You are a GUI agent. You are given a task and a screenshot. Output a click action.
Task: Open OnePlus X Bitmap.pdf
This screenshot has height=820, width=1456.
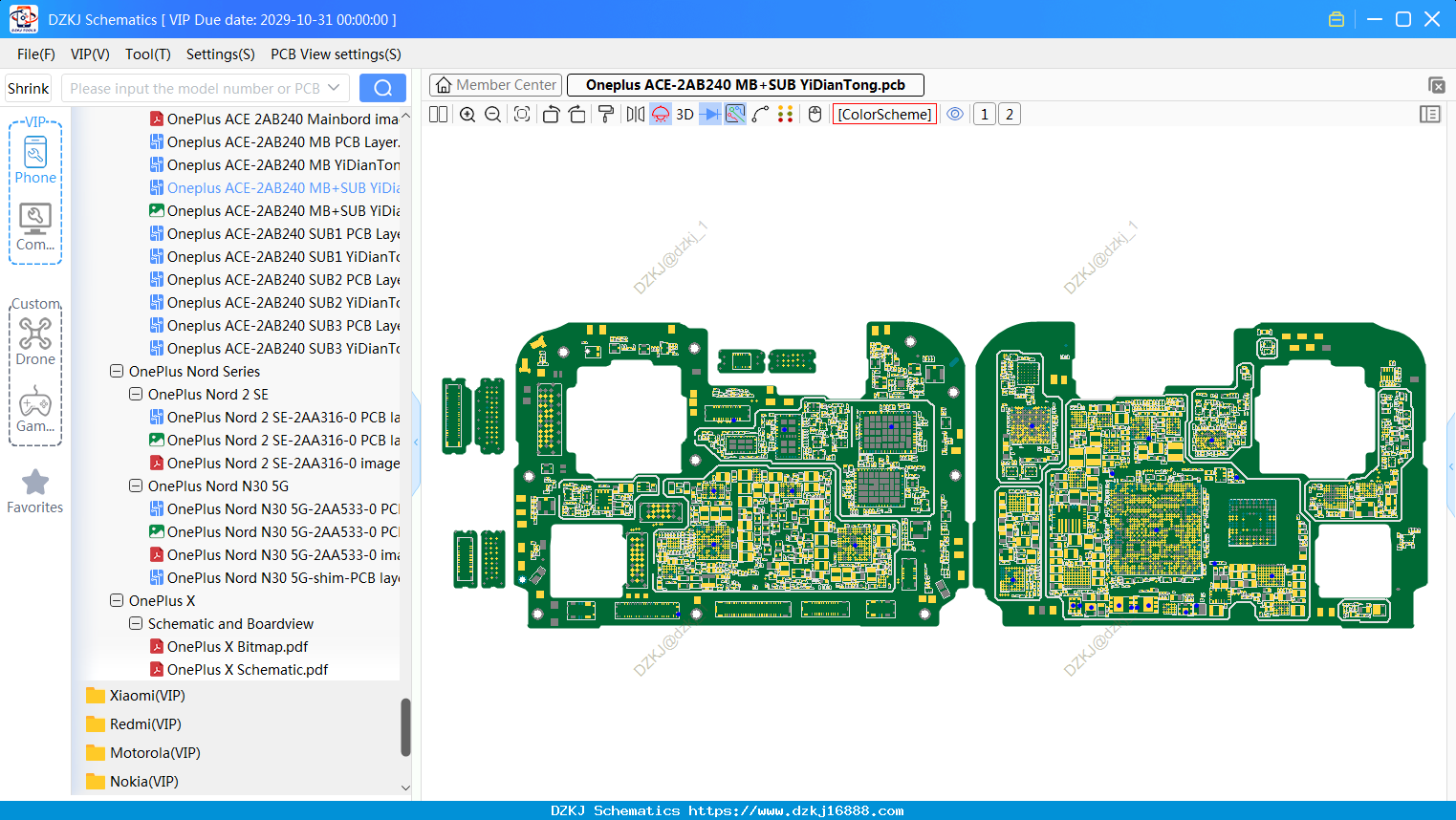(228, 646)
